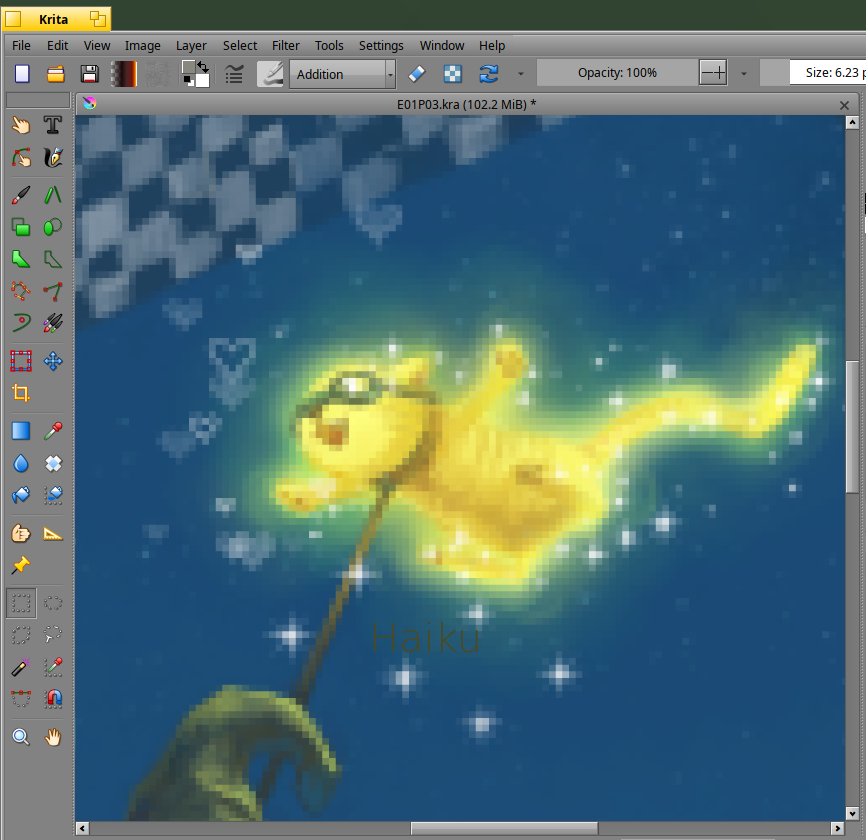Select the Enclose and Fill tool
Viewport: 866px width, 840px height.
click(x=53, y=495)
